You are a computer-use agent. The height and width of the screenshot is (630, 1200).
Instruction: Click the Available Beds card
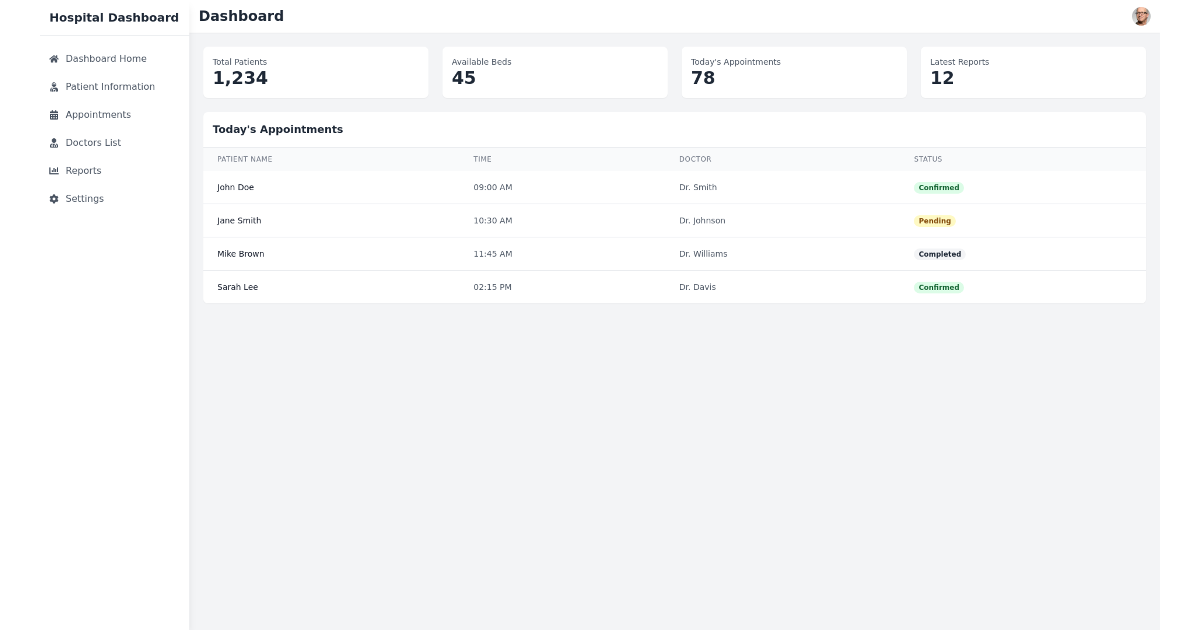pyautogui.click(x=555, y=72)
